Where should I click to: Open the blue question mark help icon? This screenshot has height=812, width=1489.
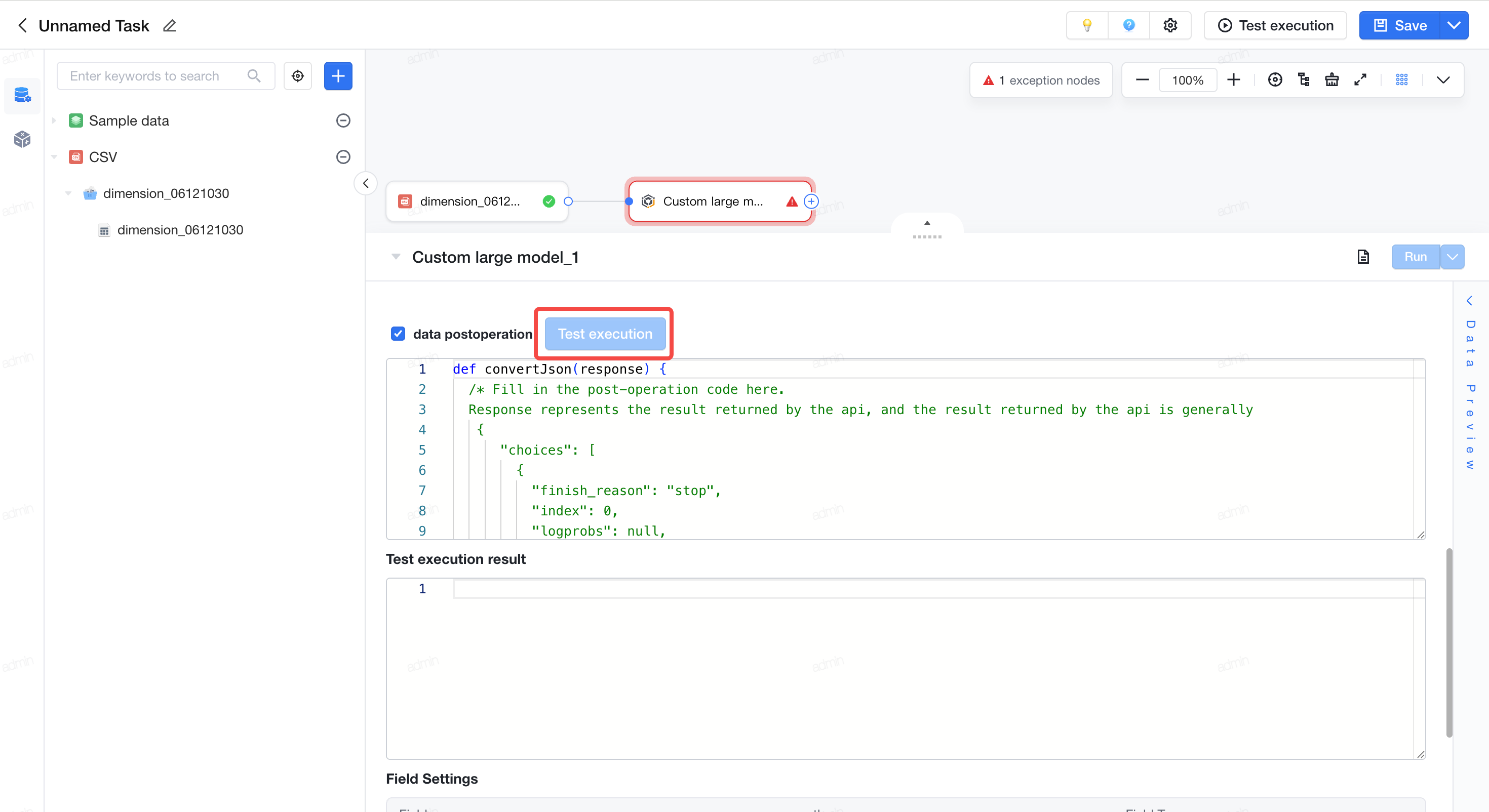coord(1128,25)
